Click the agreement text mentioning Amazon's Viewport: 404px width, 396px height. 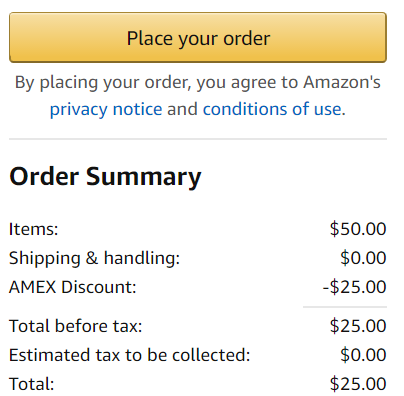[x=198, y=82]
